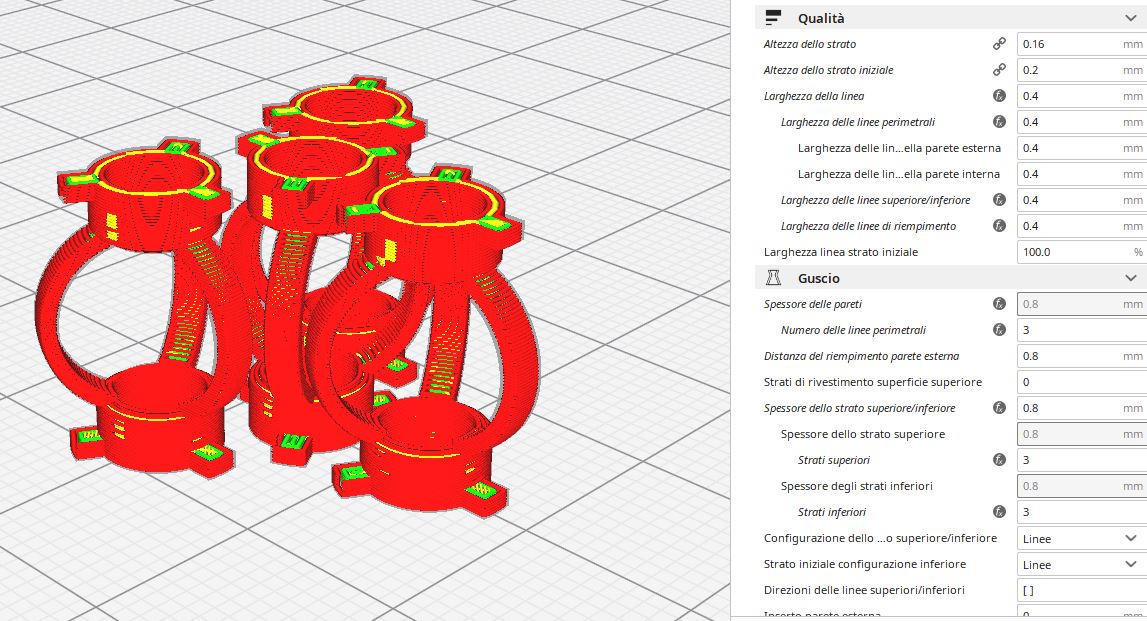Click the Altezza dello strato label
1147x621 pixels.
[810, 44]
